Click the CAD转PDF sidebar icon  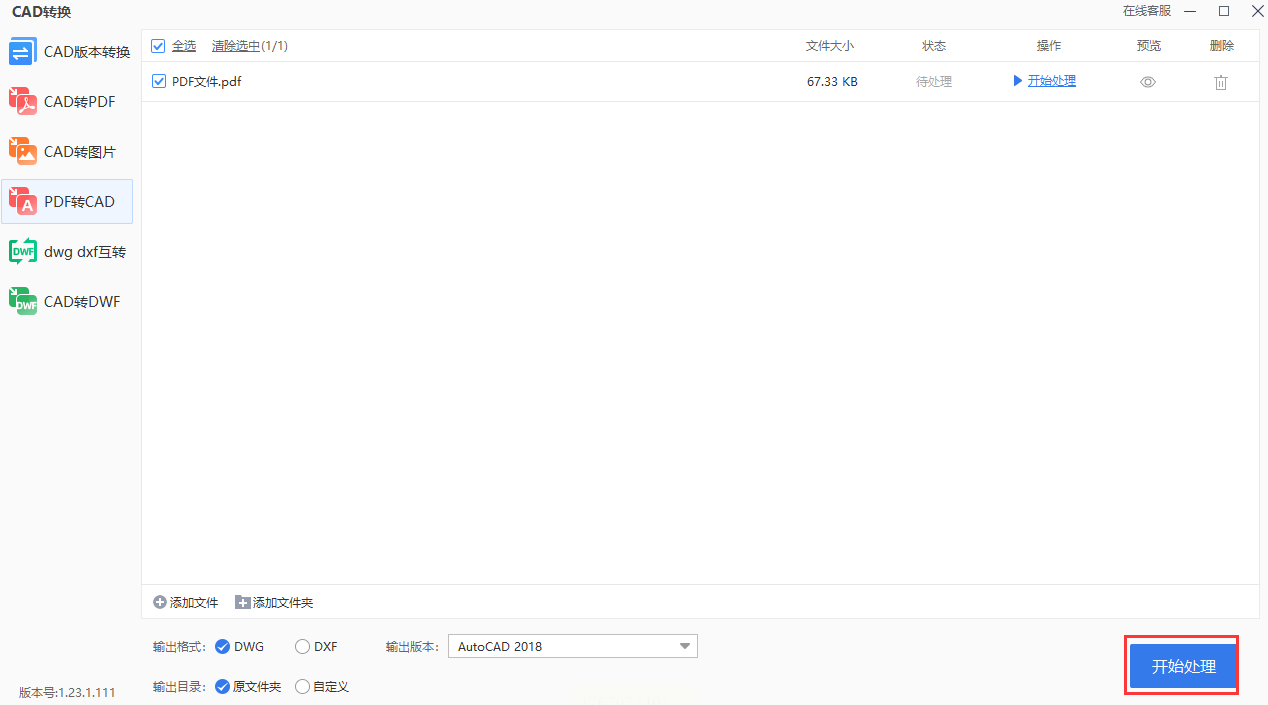tap(23, 102)
